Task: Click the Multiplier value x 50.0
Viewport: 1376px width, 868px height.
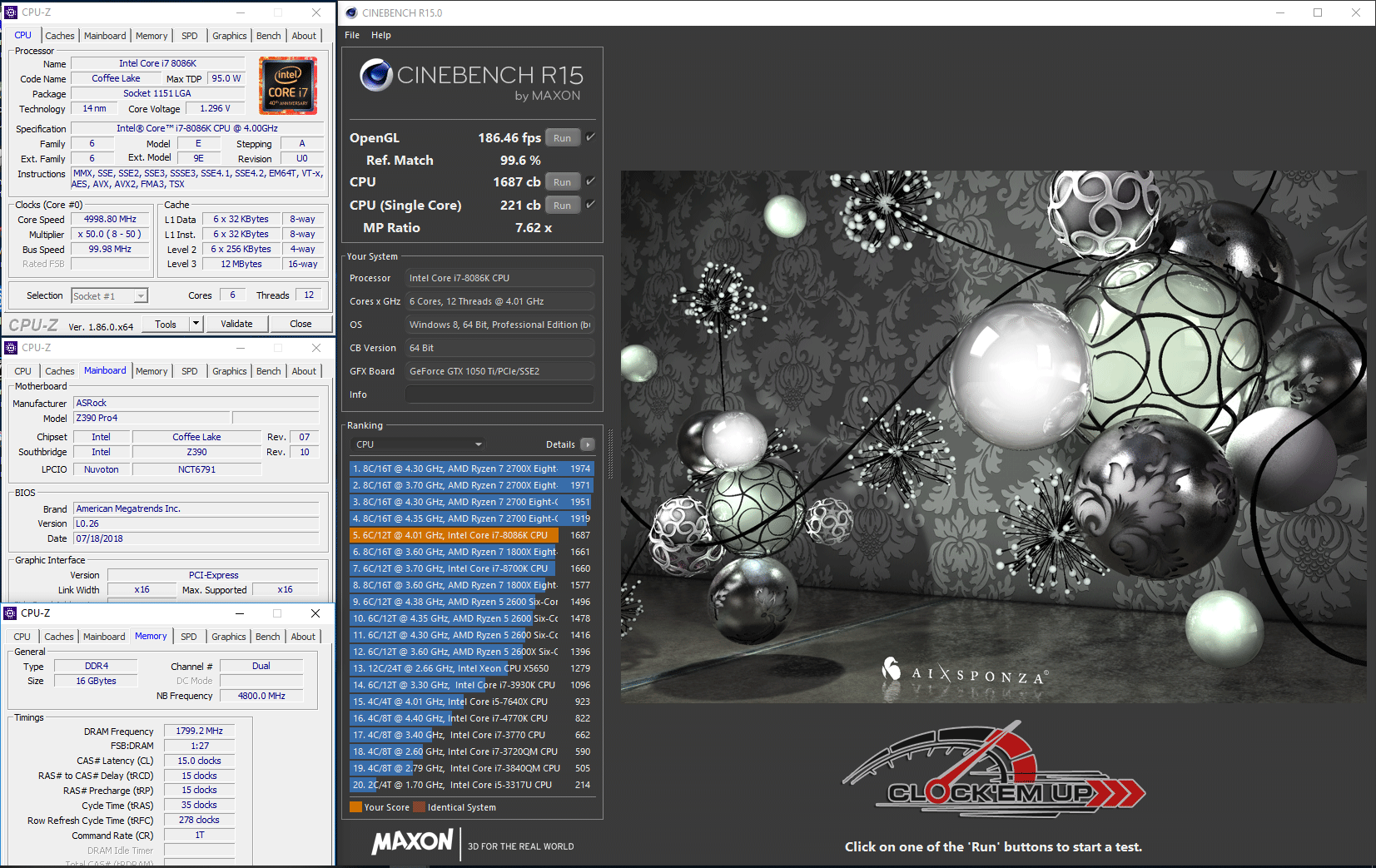Action: pos(110,234)
